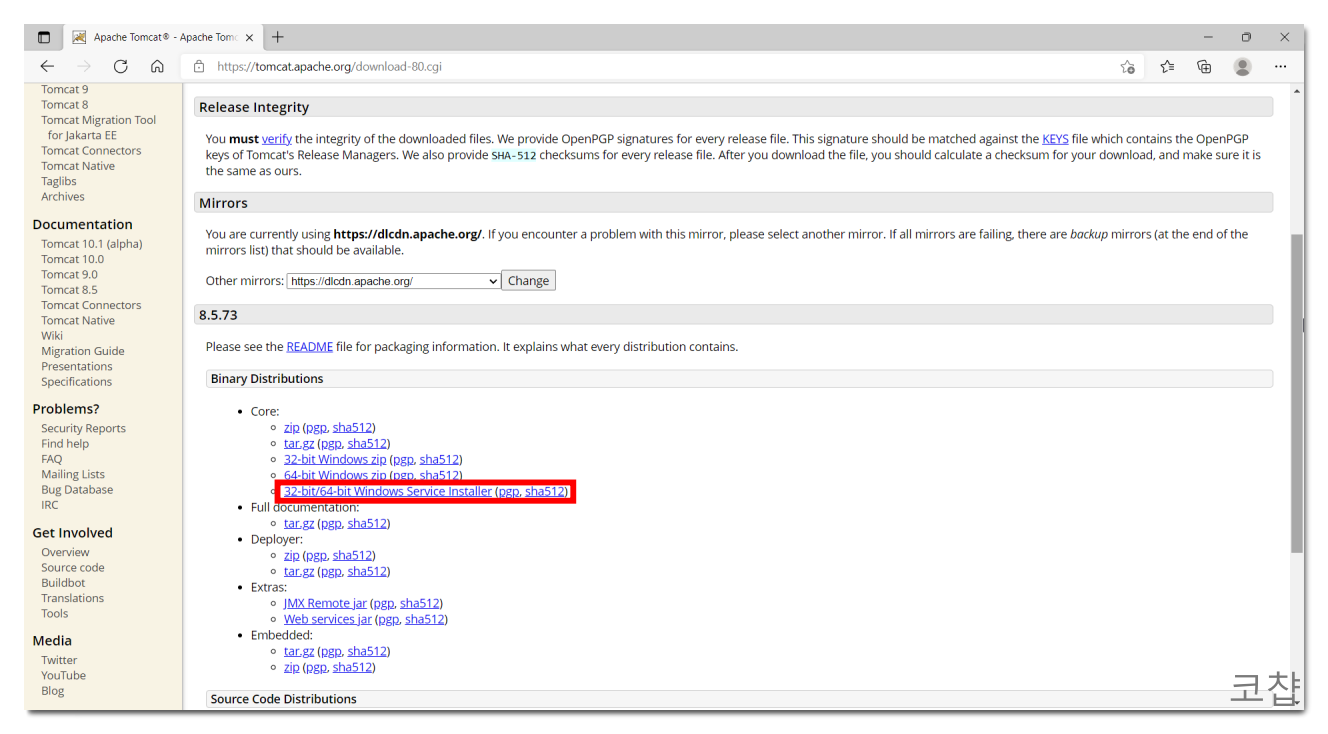The width and height of the screenshot is (1328, 734).
Task: Open the verify link in Release Integrity
Action: pyautogui.click(x=277, y=139)
